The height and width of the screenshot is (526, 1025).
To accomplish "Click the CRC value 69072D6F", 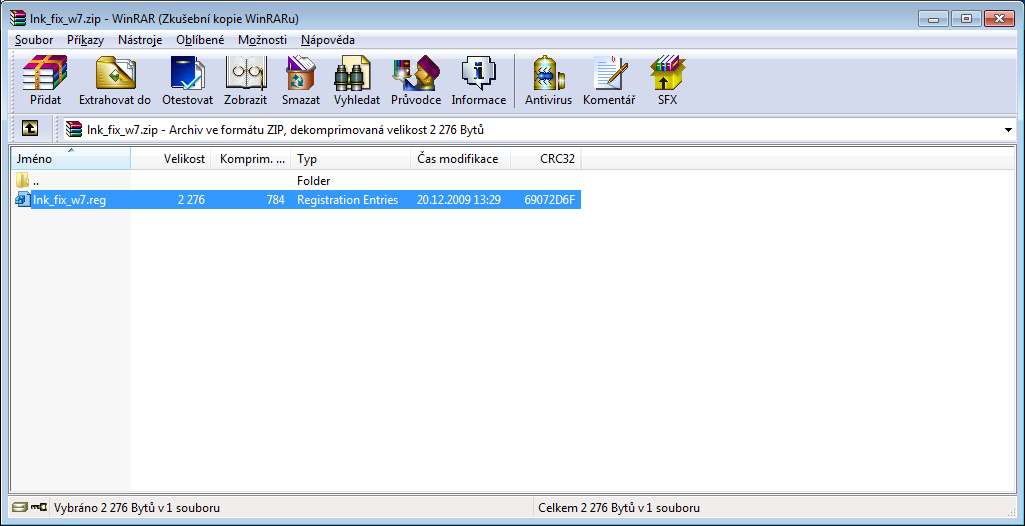I will 549,200.
